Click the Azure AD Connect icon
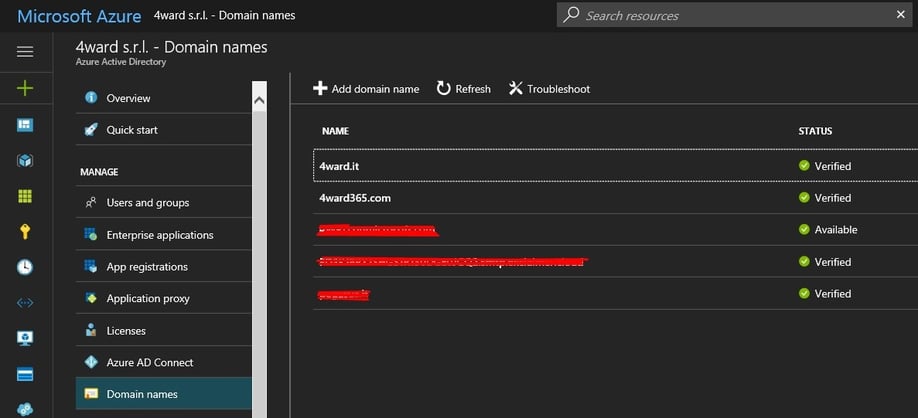This screenshot has height=418, width=918. (91, 362)
